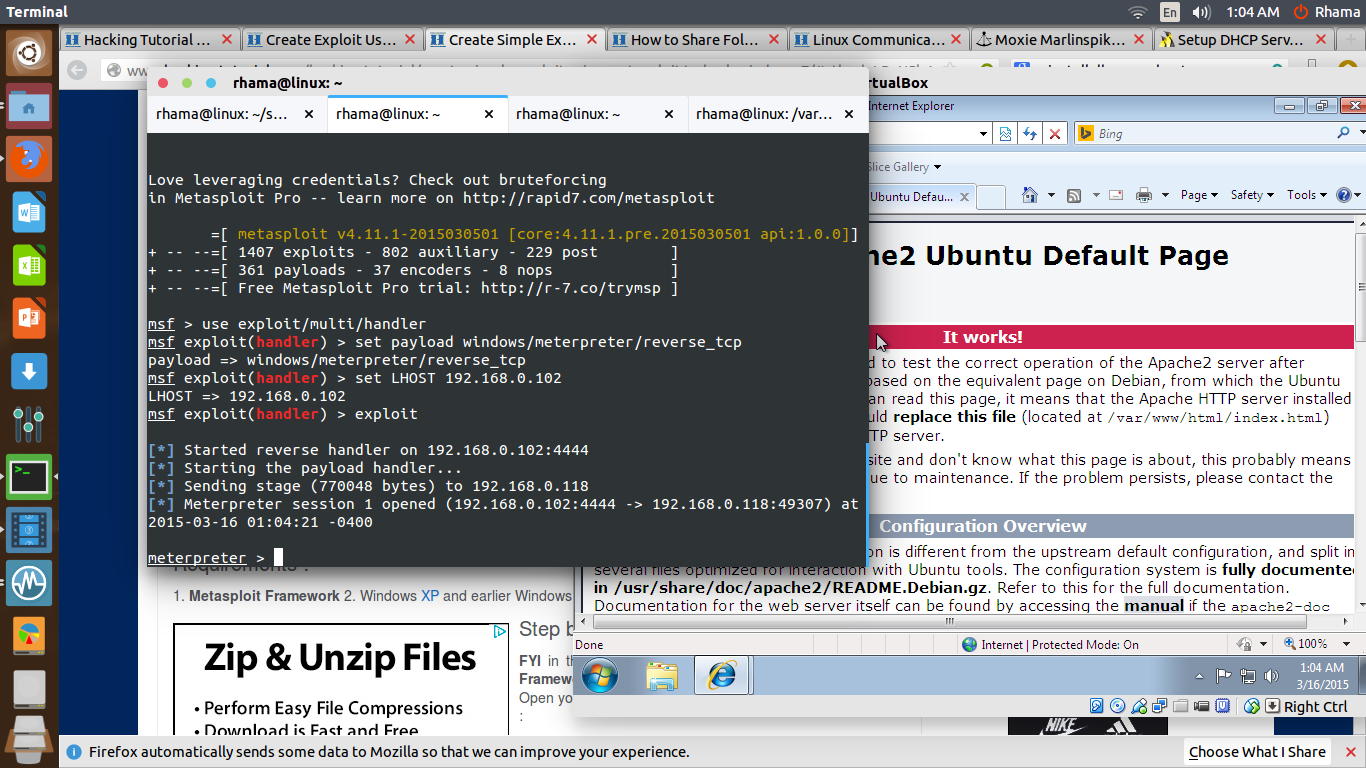Open the Rhama session menu in top panel

pos(1327,12)
